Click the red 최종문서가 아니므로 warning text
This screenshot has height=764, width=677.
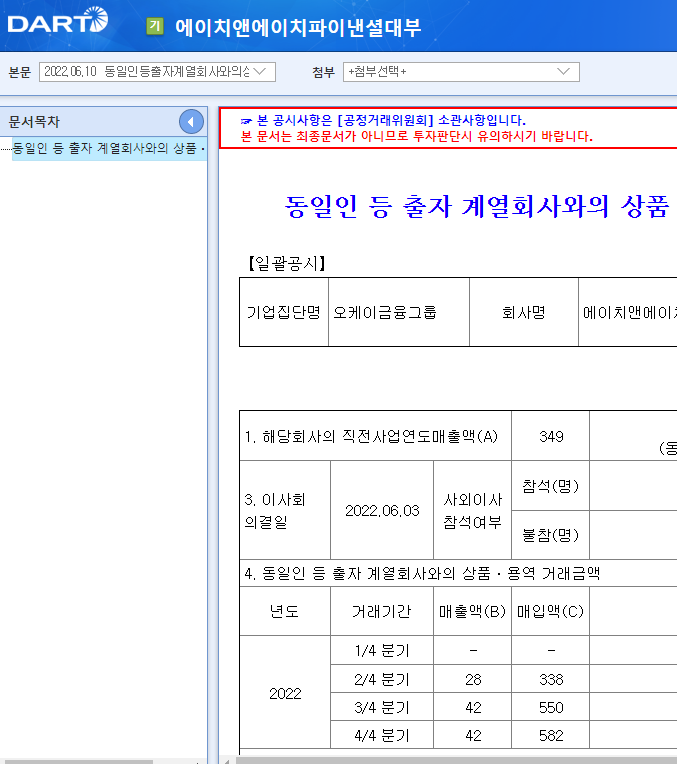(x=417, y=136)
